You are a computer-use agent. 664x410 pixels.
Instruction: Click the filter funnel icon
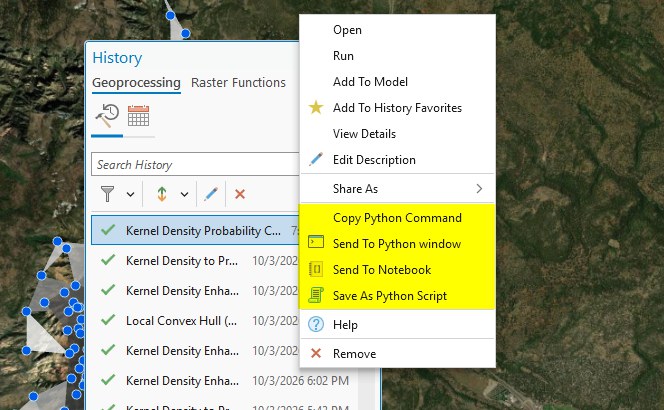tap(108, 194)
